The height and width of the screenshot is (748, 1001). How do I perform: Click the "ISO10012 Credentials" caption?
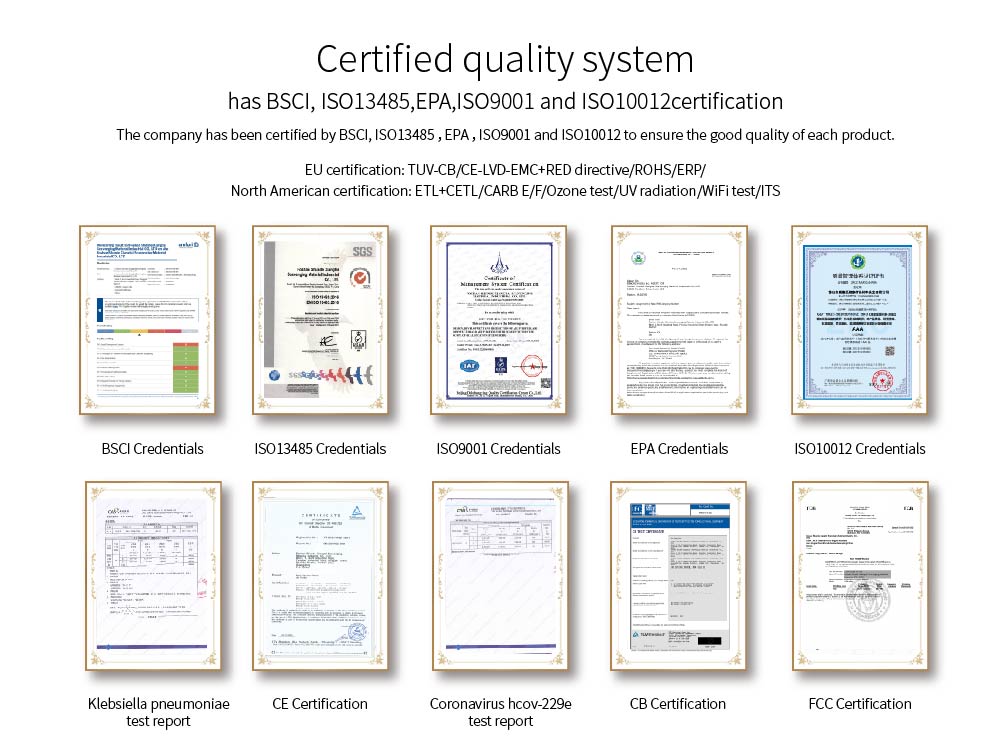click(x=860, y=449)
